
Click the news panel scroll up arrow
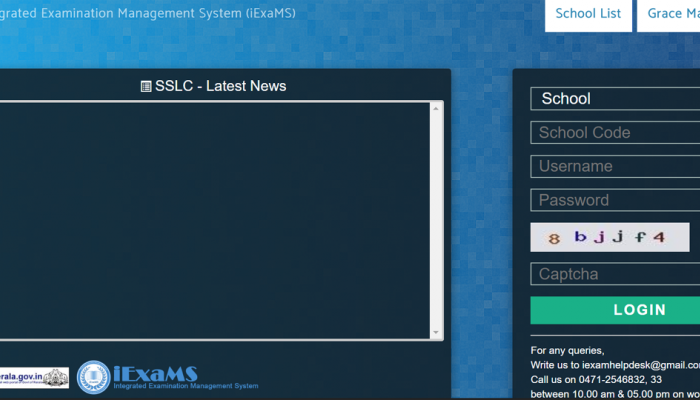pyautogui.click(x=436, y=108)
